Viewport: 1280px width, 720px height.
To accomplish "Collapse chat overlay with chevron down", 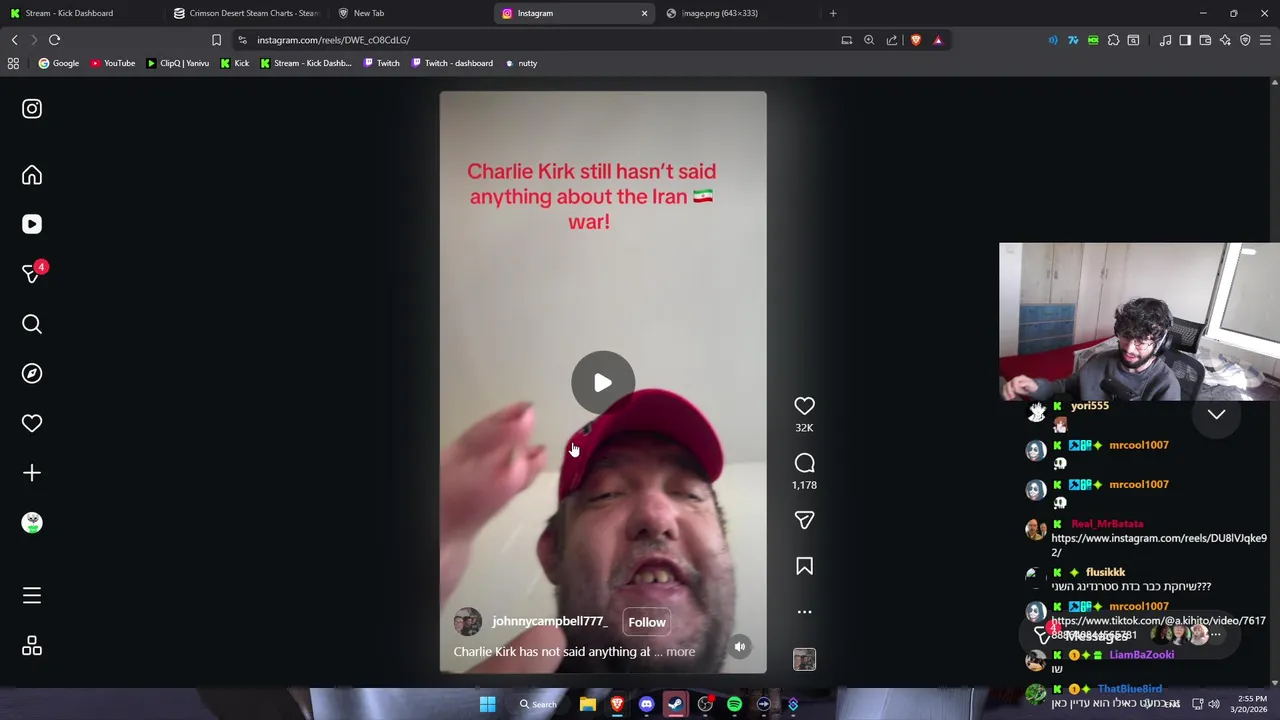I will coord(1216,414).
